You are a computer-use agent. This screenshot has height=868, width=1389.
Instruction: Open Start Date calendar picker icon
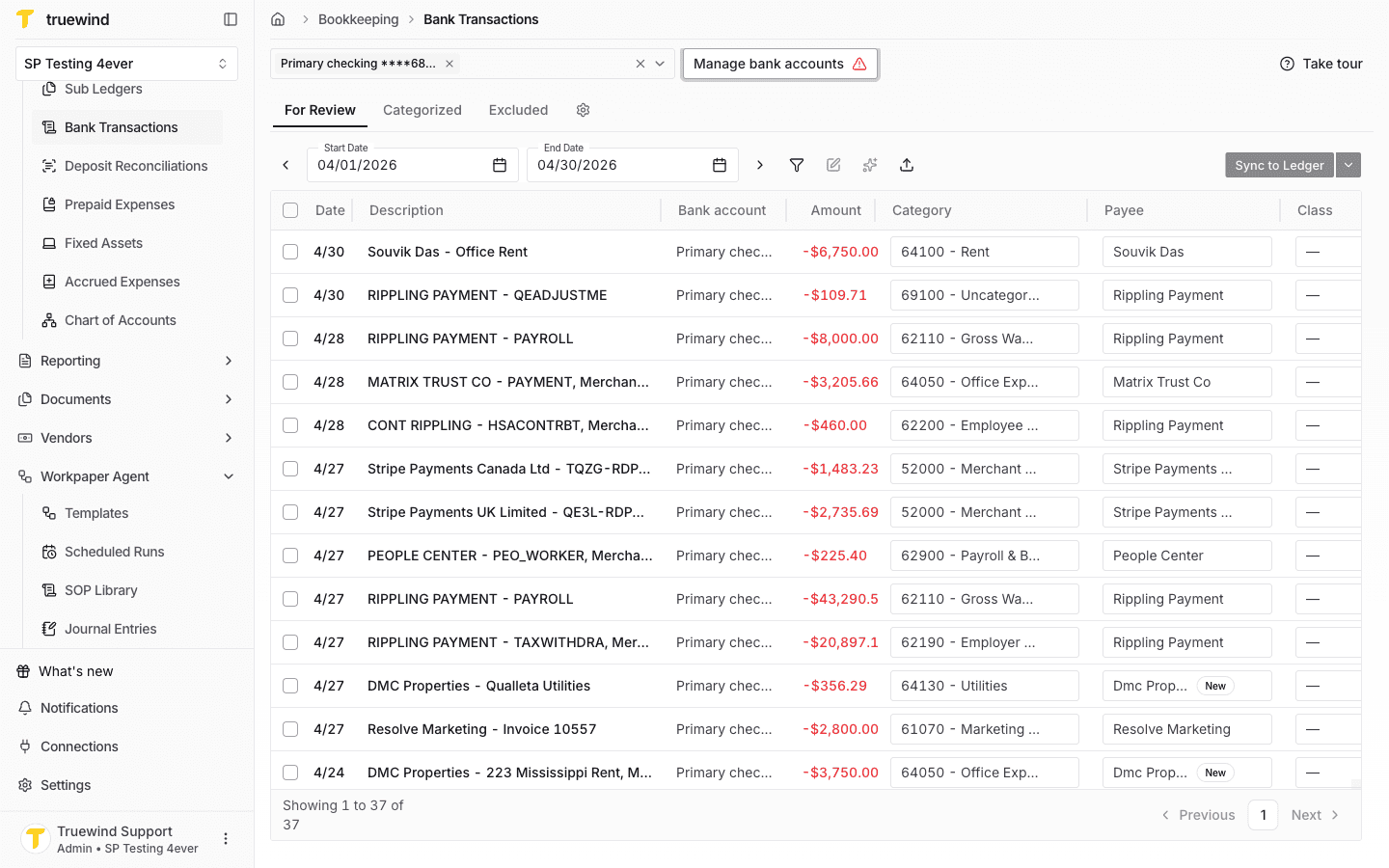click(500, 165)
